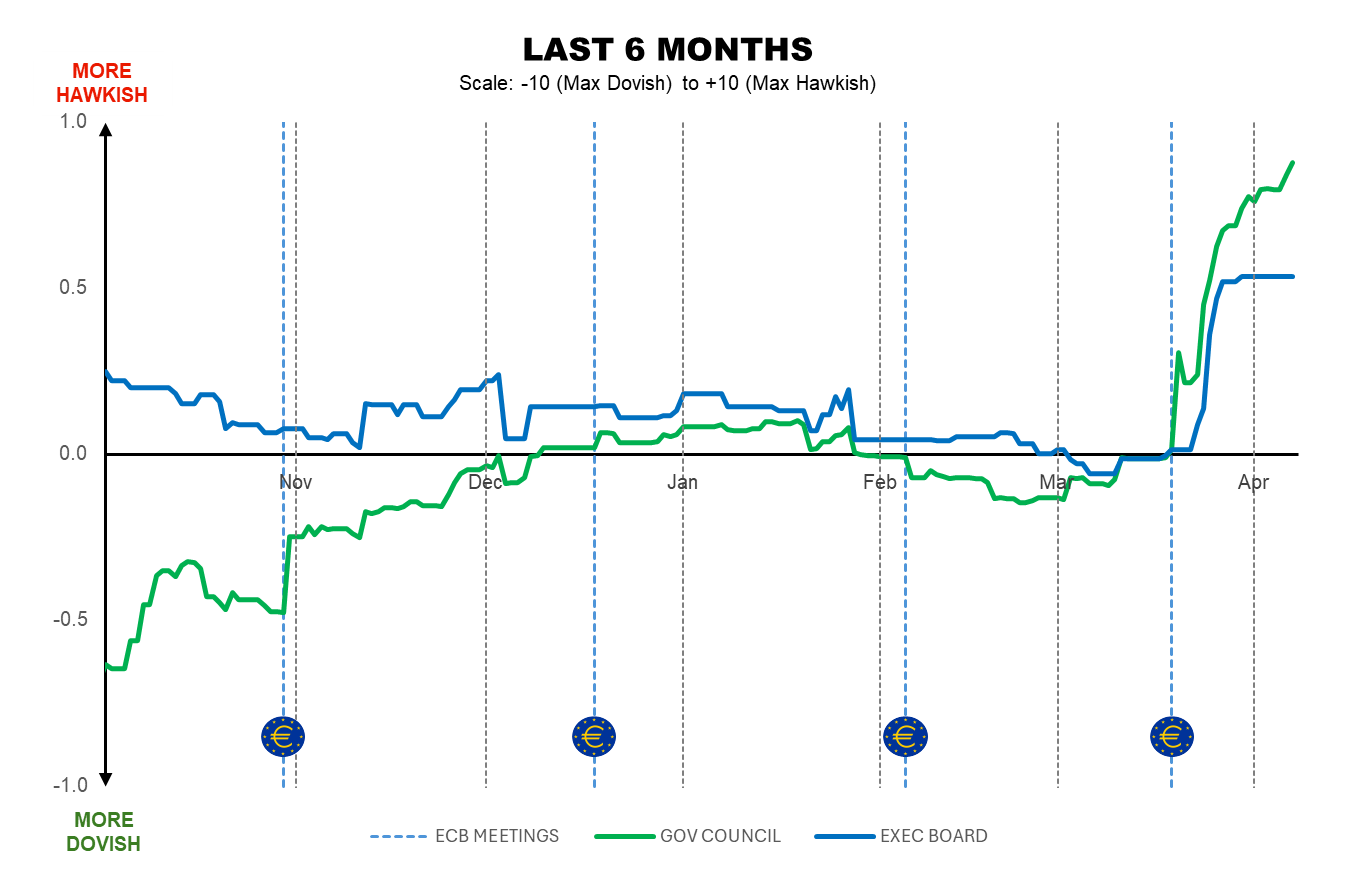1350x869 pixels.
Task: Click the -0.5 tick label on the y-axis
Action: (x=72, y=619)
